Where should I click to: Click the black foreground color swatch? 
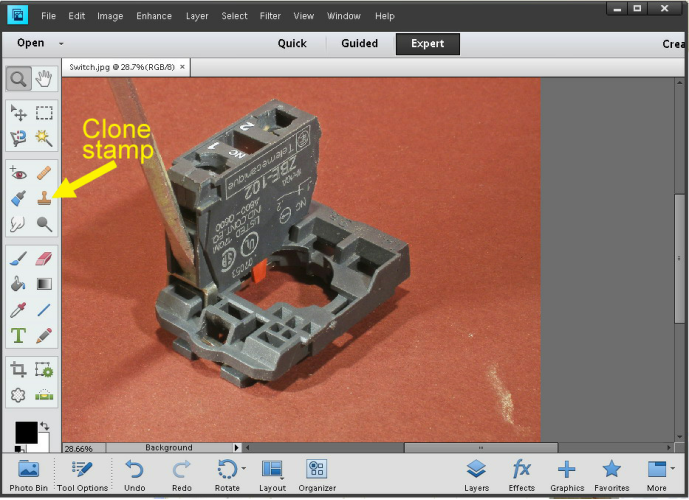pyautogui.click(x=25, y=432)
